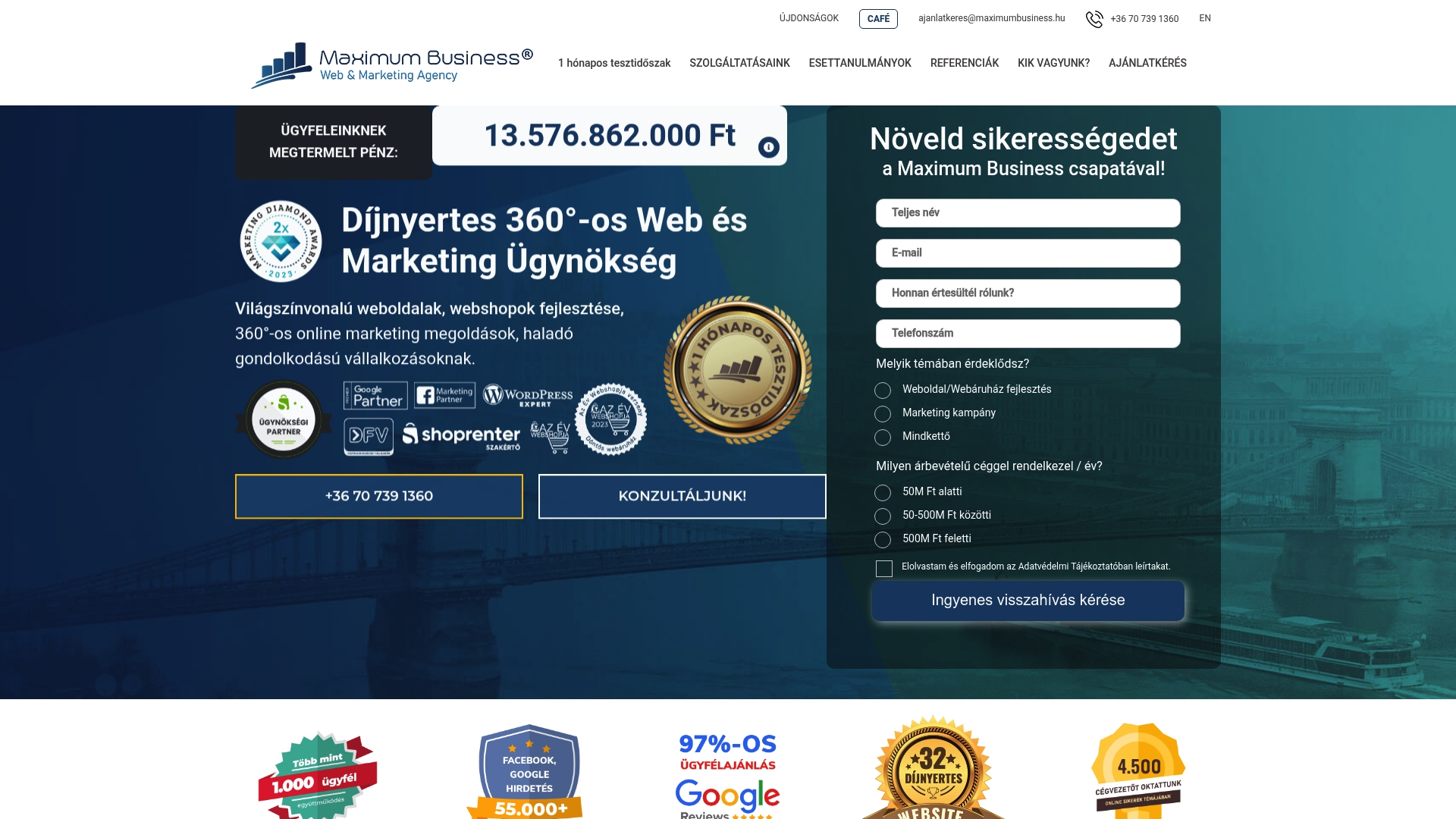Select the Google Partner badge
1456x819 pixels.
click(x=375, y=394)
